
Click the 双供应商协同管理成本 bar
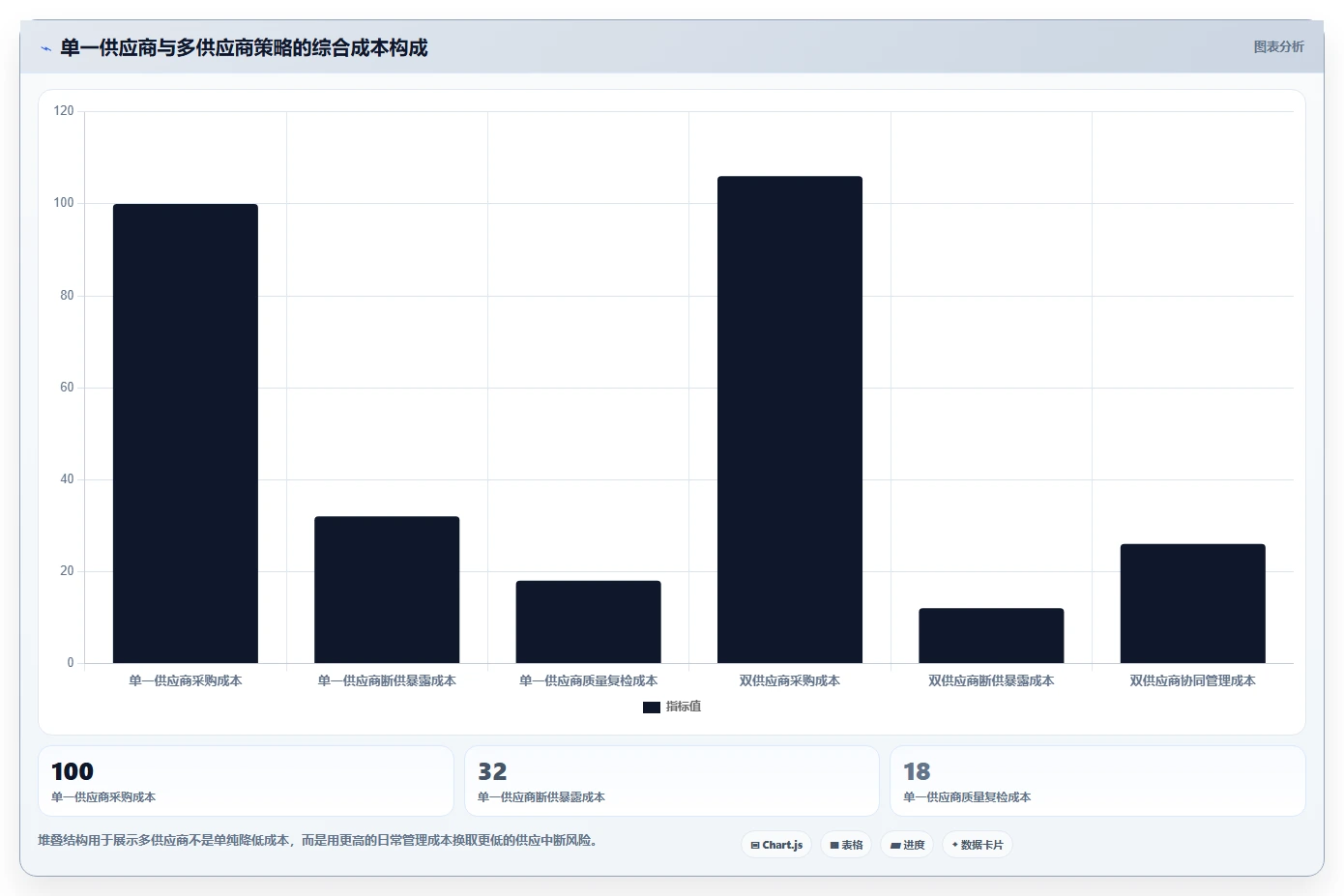[1192, 603]
